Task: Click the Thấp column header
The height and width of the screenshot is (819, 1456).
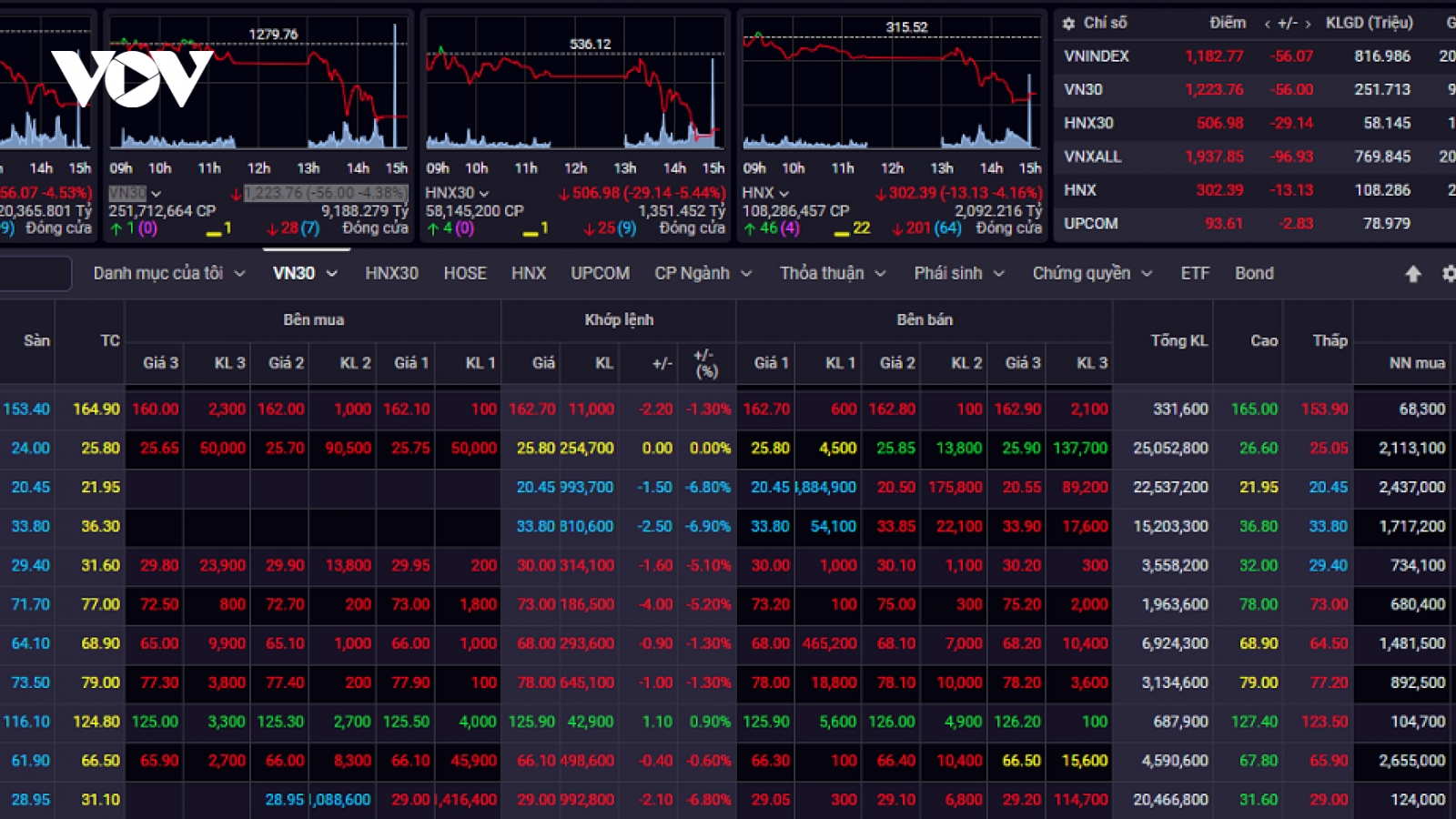Action: [x=1330, y=340]
